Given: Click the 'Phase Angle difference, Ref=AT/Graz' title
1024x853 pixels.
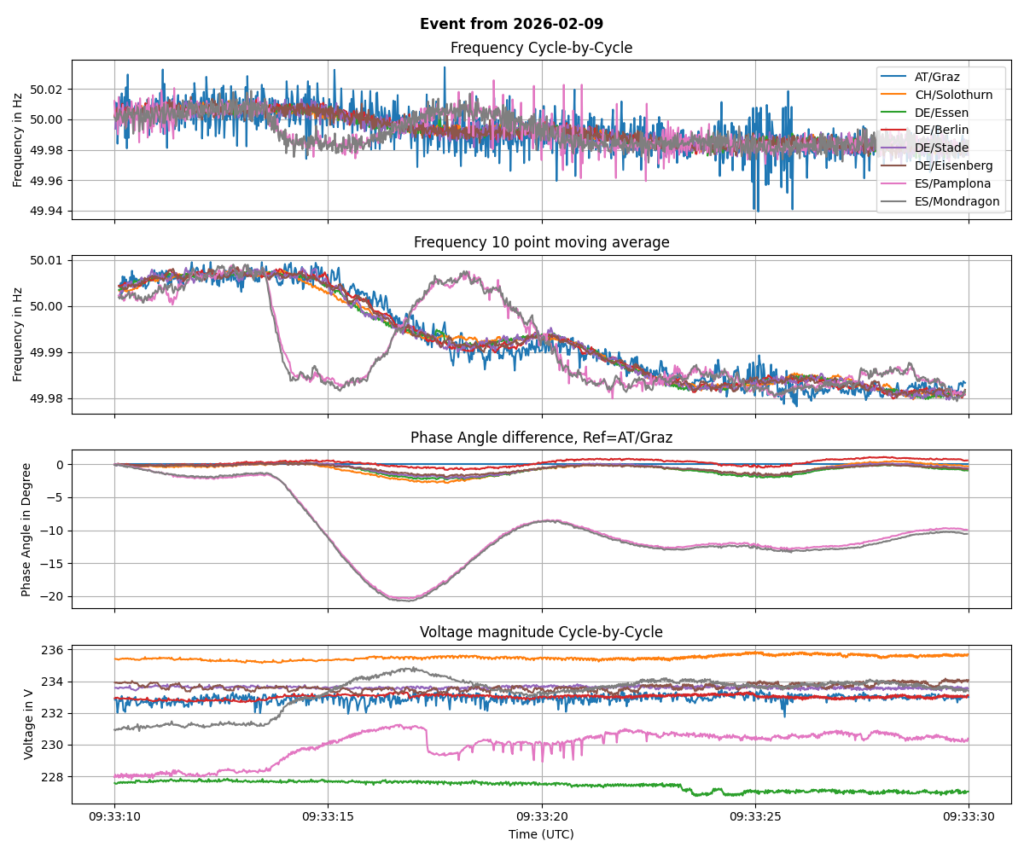Looking at the screenshot, I should pos(541,438).
